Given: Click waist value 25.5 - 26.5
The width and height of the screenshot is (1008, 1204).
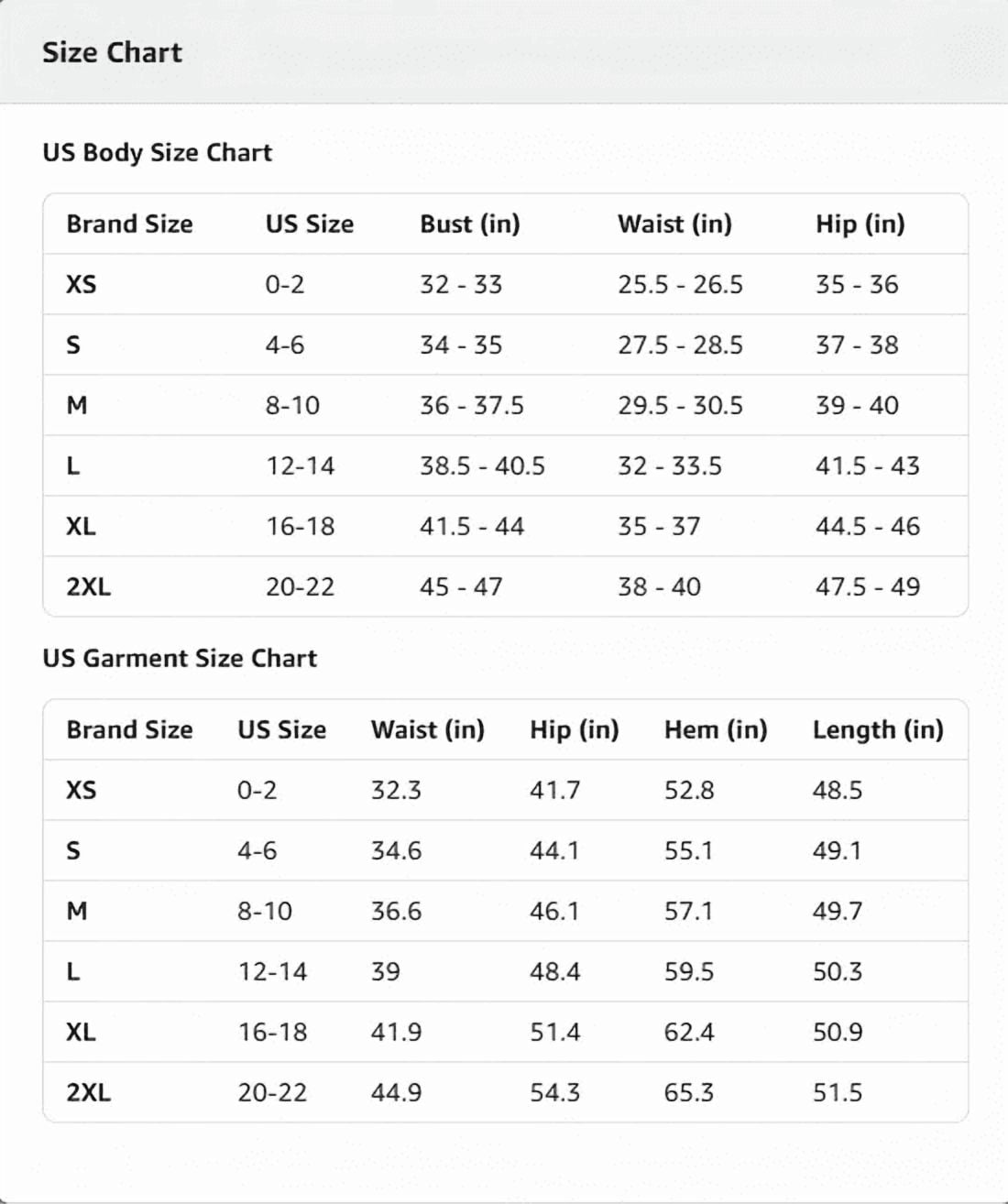Looking at the screenshot, I should click(x=680, y=284).
